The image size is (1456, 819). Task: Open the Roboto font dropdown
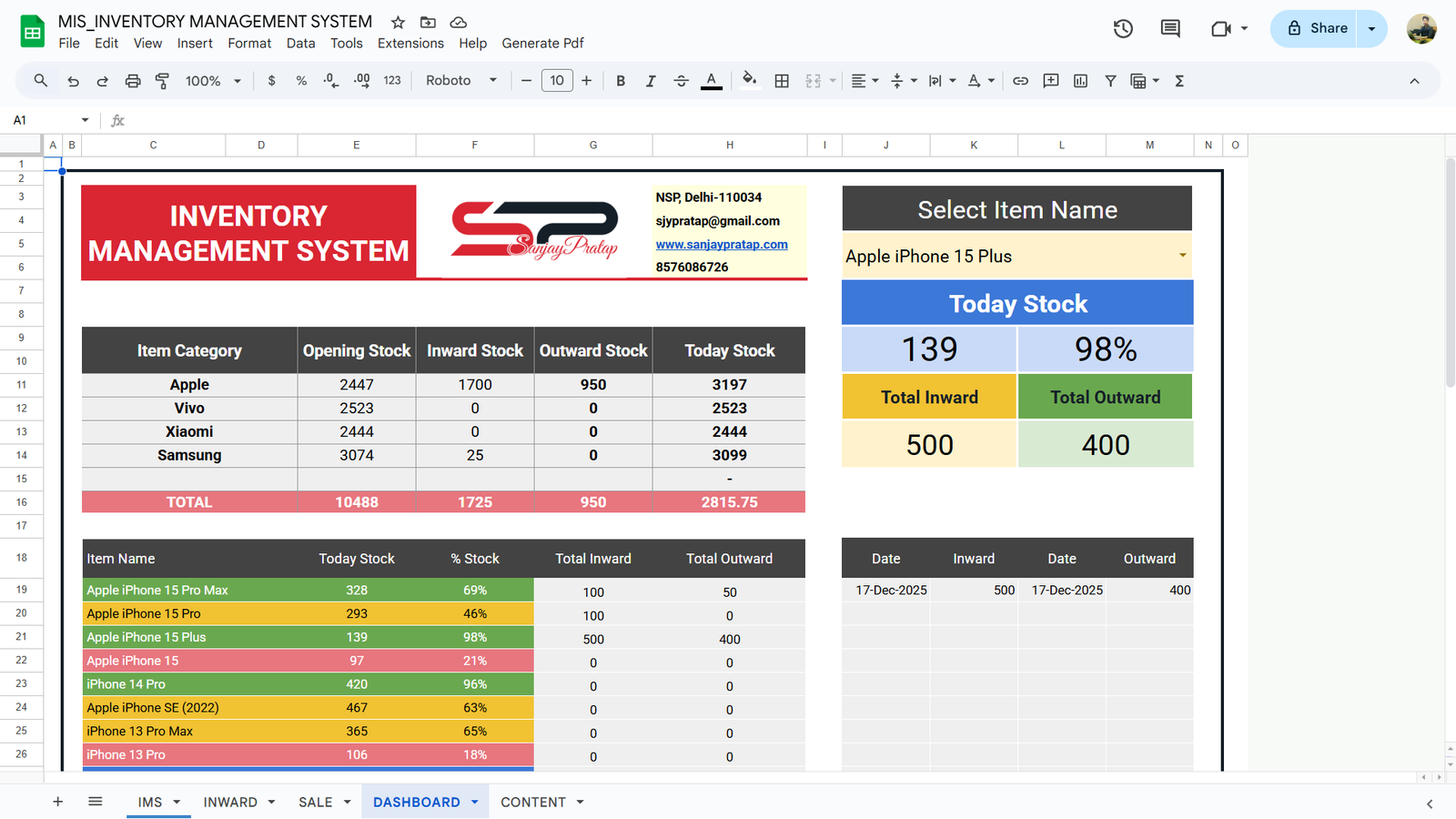tap(461, 81)
